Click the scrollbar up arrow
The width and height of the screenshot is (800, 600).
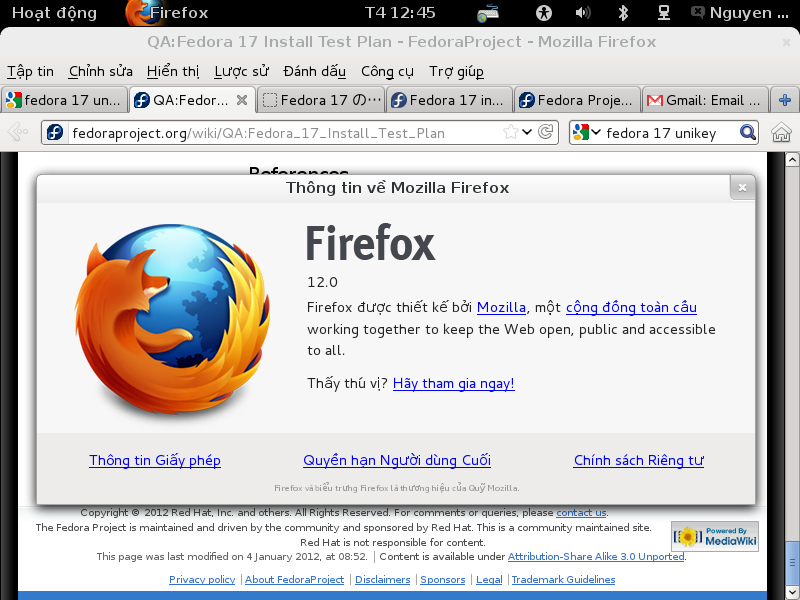792,160
